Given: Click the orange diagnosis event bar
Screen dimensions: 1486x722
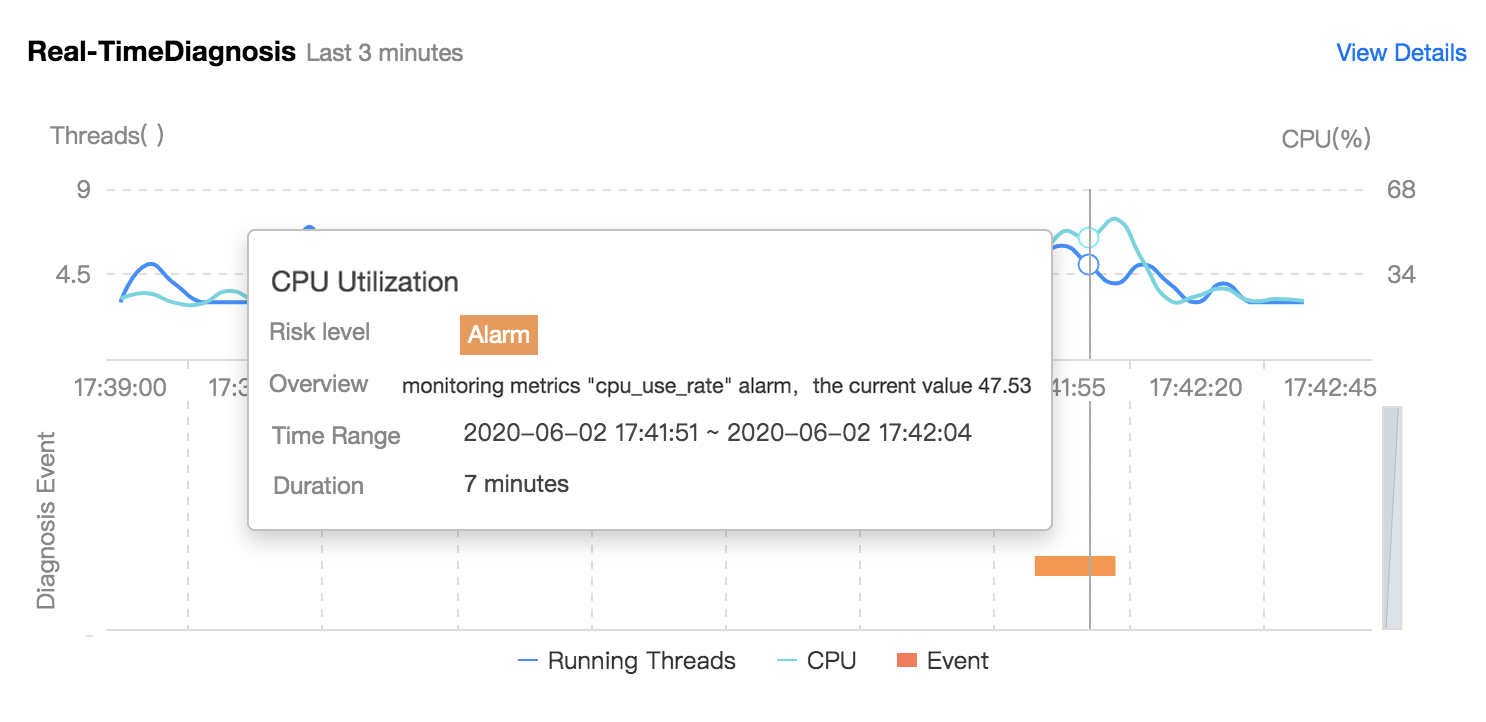Looking at the screenshot, I should (x=1075, y=566).
